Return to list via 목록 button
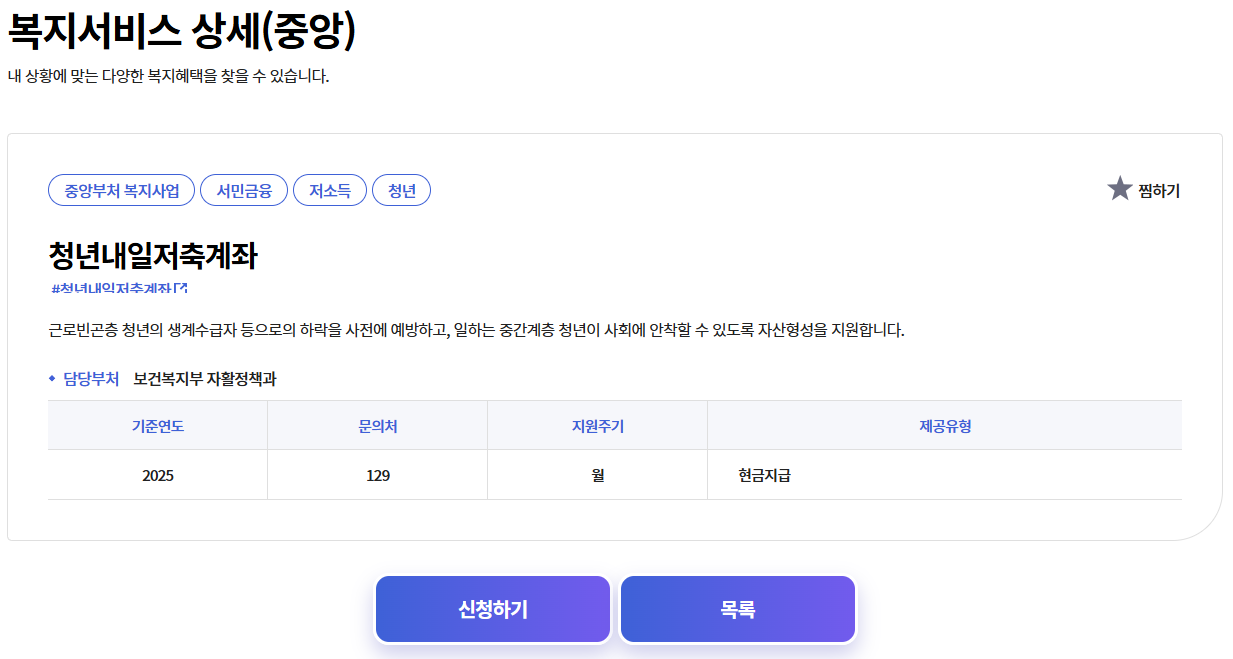 click(737, 608)
